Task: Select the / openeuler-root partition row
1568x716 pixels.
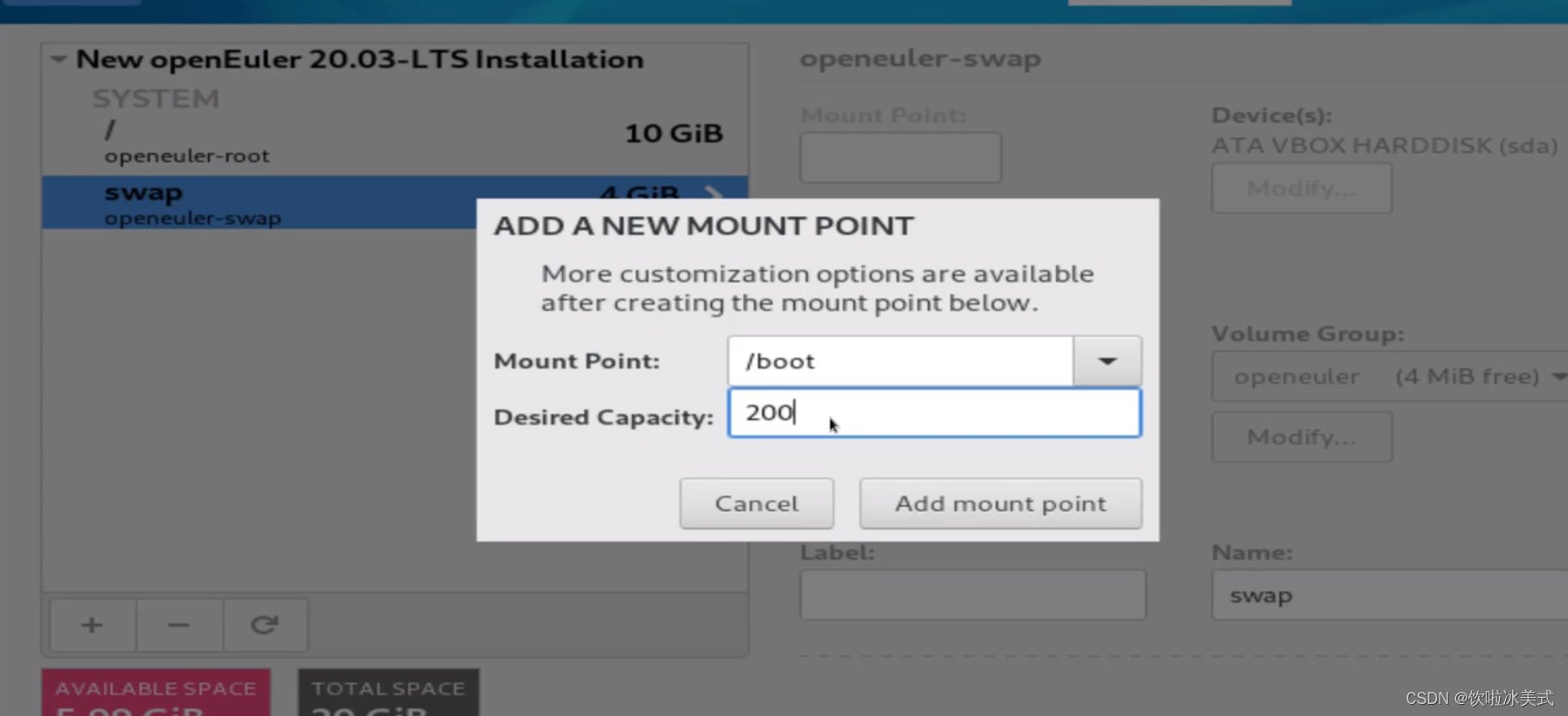Action: pos(395,141)
